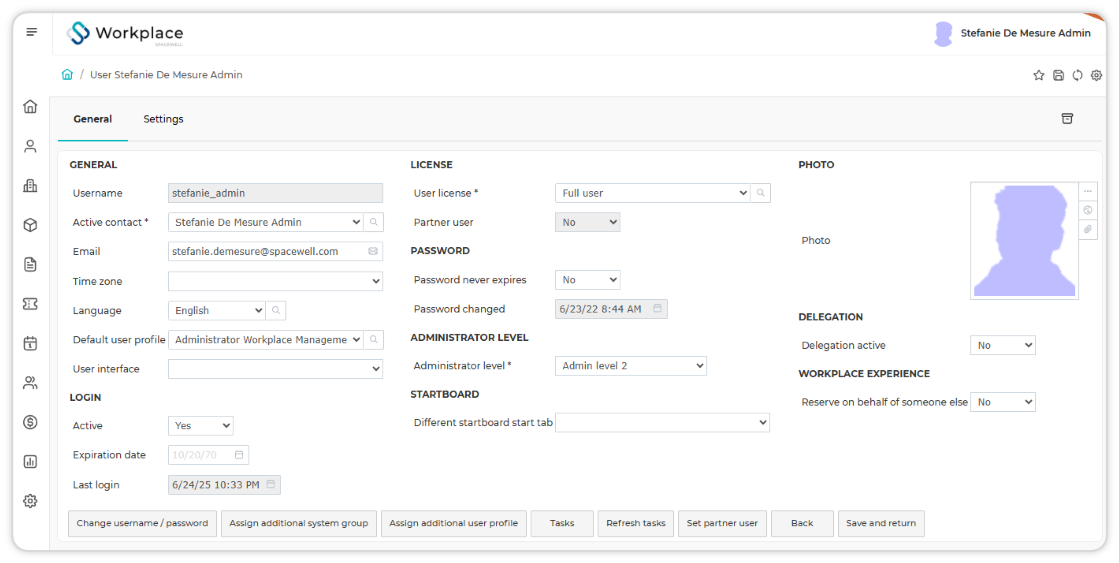Click the envelope icon in Email field

pyautogui.click(x=373, y=251)
